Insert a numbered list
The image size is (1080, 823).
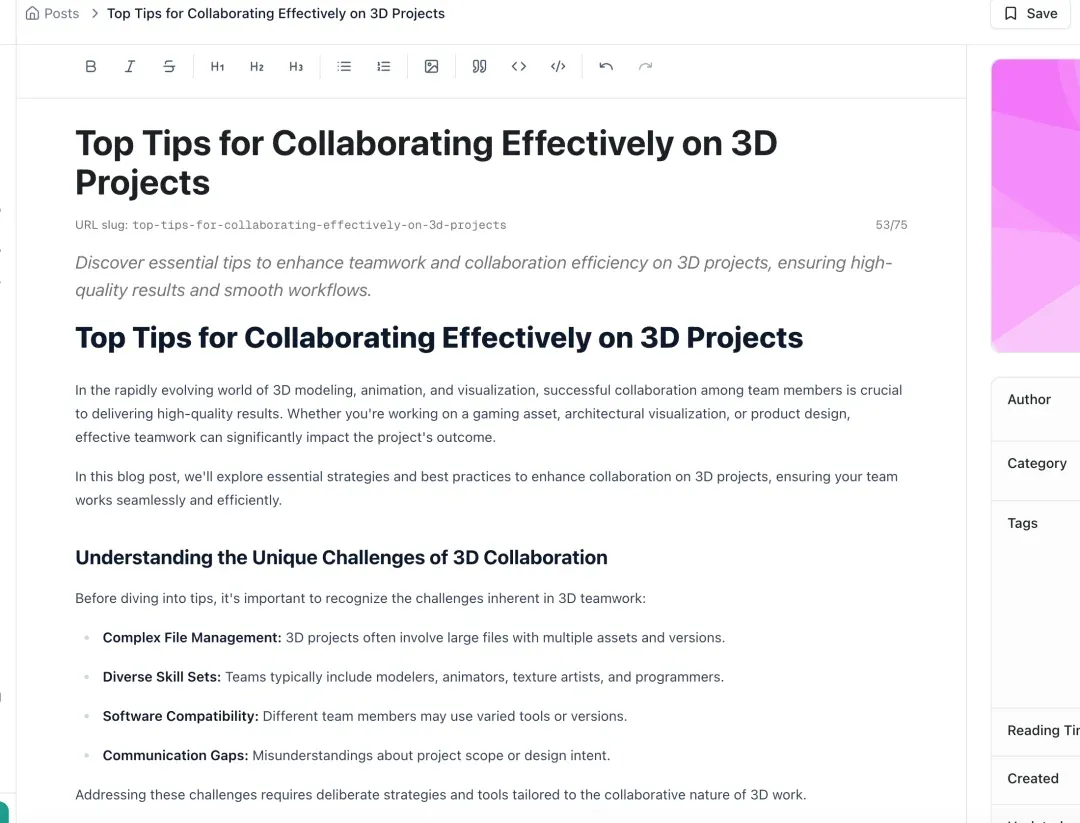pos(383,67)
